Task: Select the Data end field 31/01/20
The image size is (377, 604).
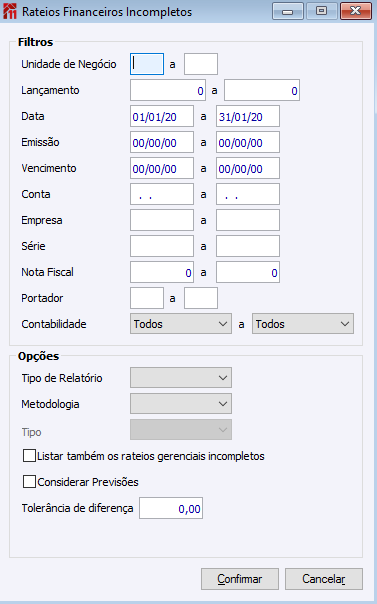Action: pyautogui.click(x=248, y=116)
